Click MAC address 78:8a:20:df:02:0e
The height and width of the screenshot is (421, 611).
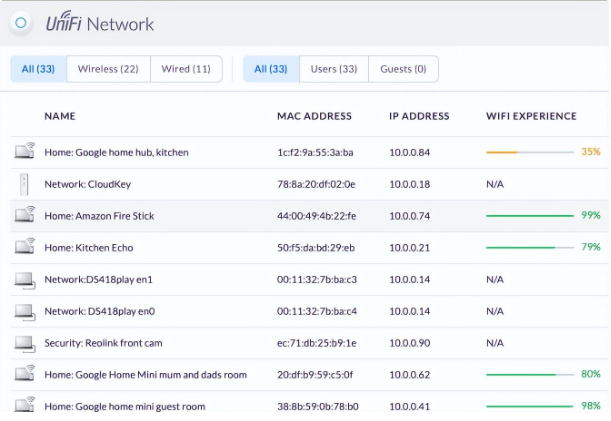[316, 184]
